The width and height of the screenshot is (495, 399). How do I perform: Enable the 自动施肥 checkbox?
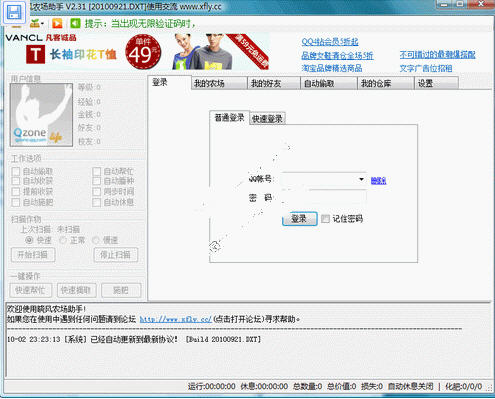point(16,202)
